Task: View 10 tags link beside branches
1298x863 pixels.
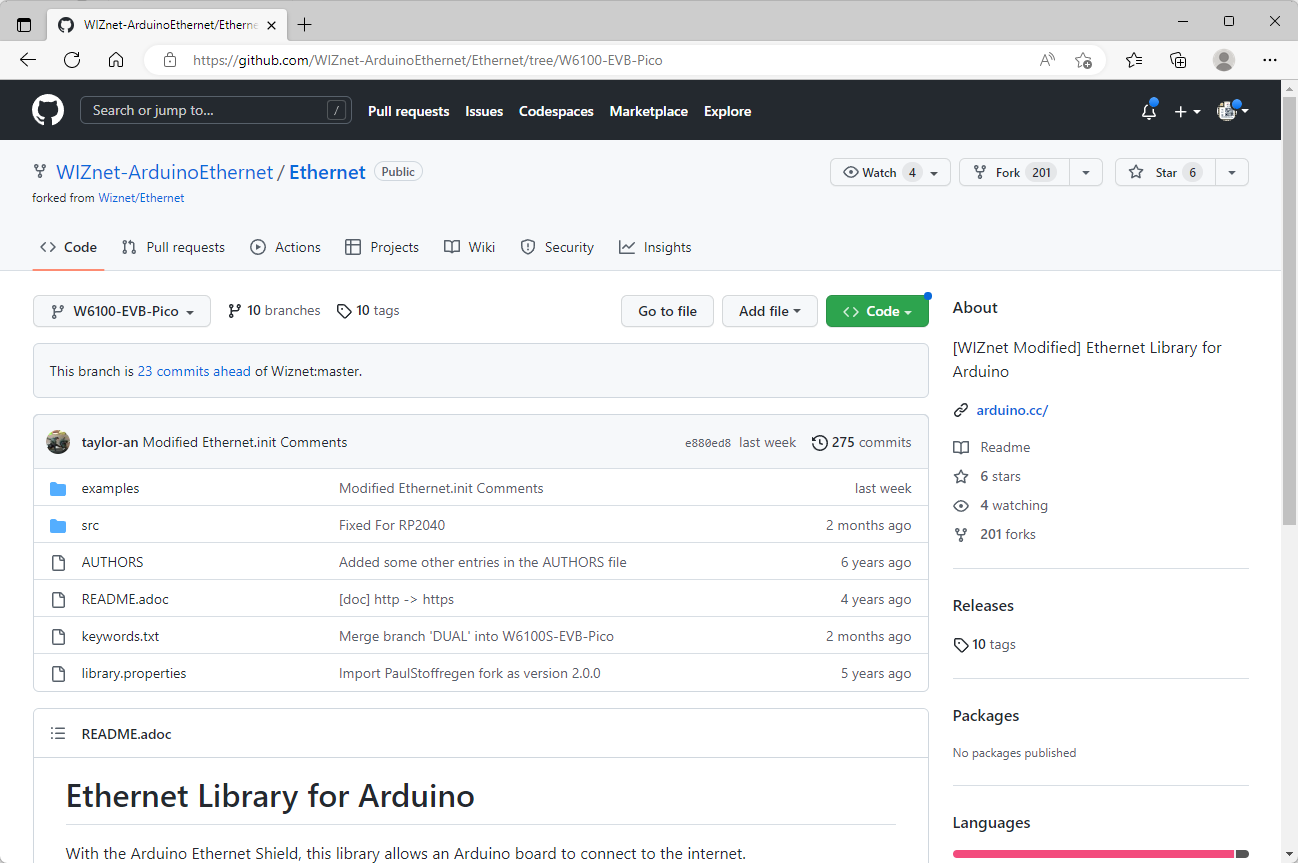Action: pyautogui.click(x=368, y=311)
